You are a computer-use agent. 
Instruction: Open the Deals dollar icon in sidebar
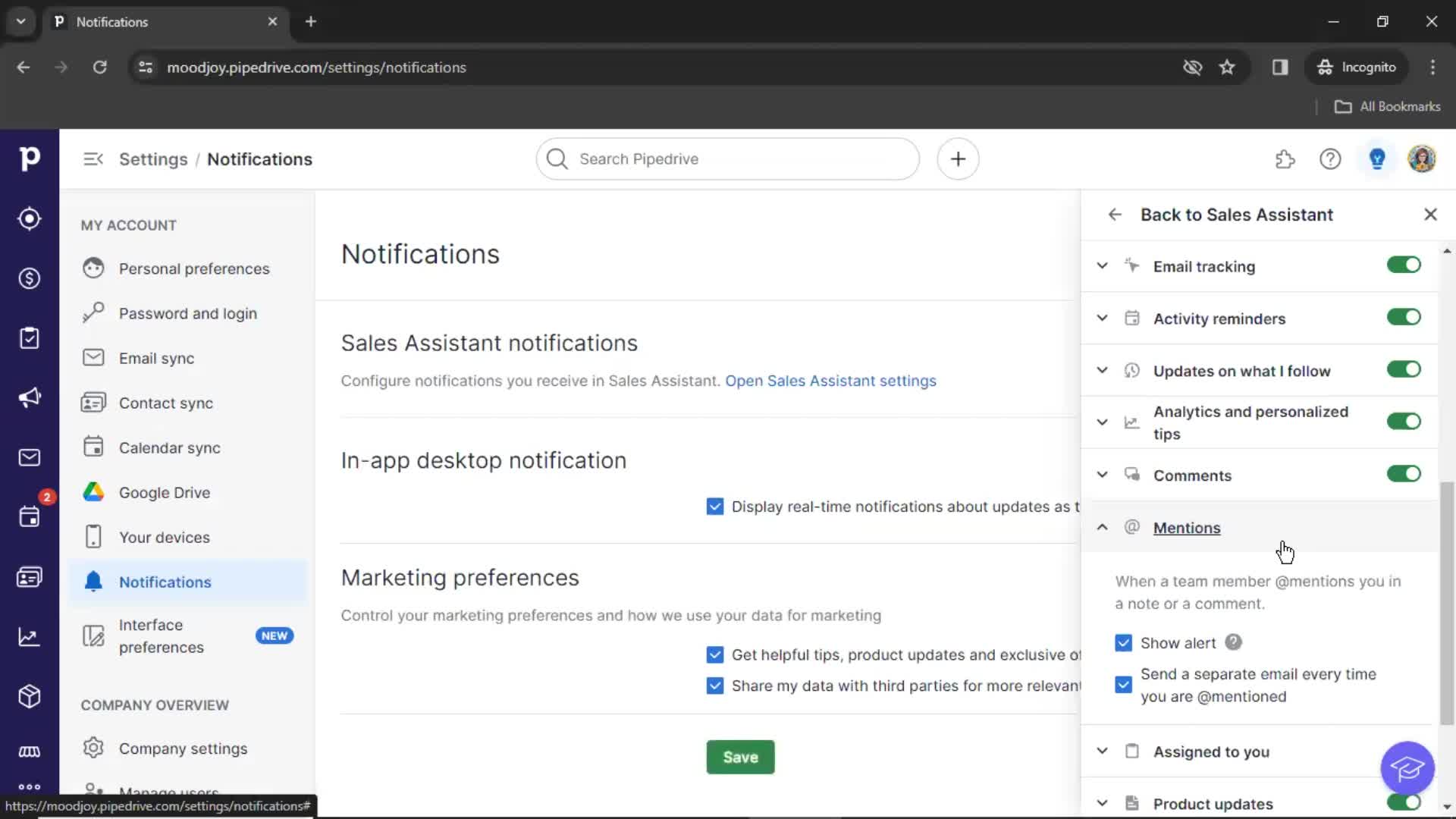pyautogui.click(x=30, y=278)
